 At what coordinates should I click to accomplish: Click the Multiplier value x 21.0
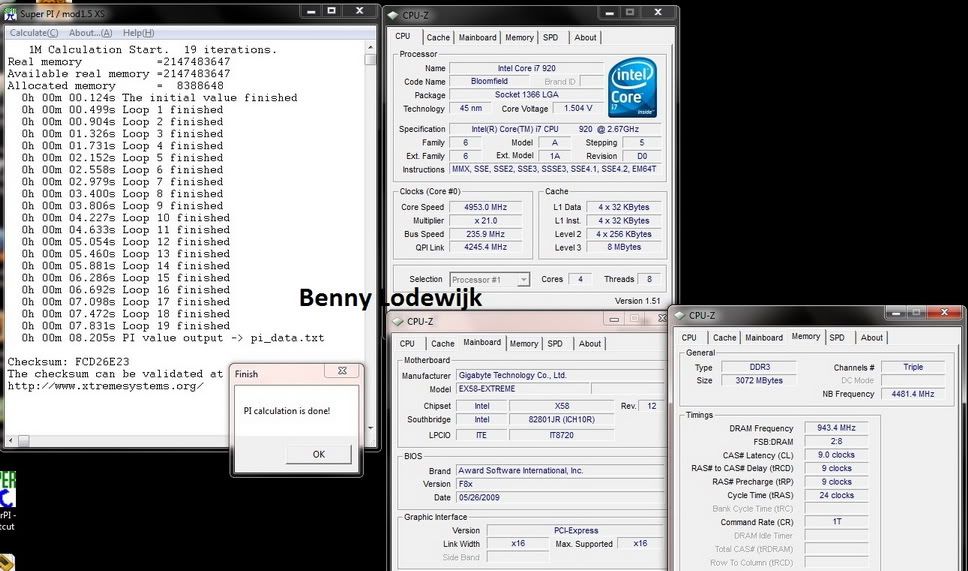(485, 221)
